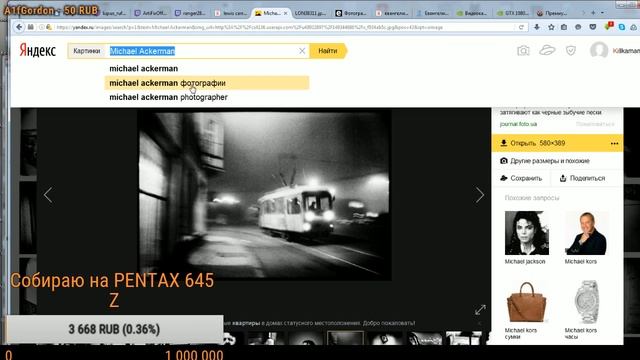Click Сохранить to save image

[521, 178]
